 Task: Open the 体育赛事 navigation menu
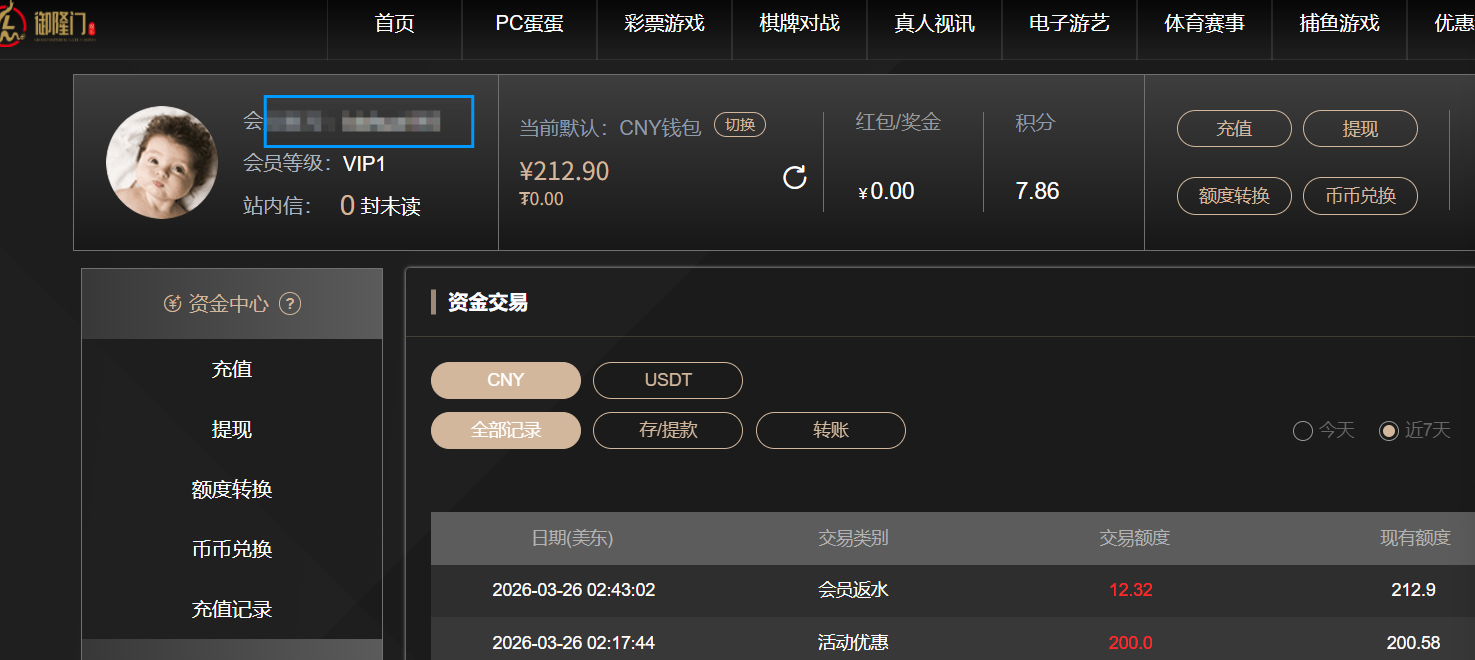click(x=1204, y=24)
